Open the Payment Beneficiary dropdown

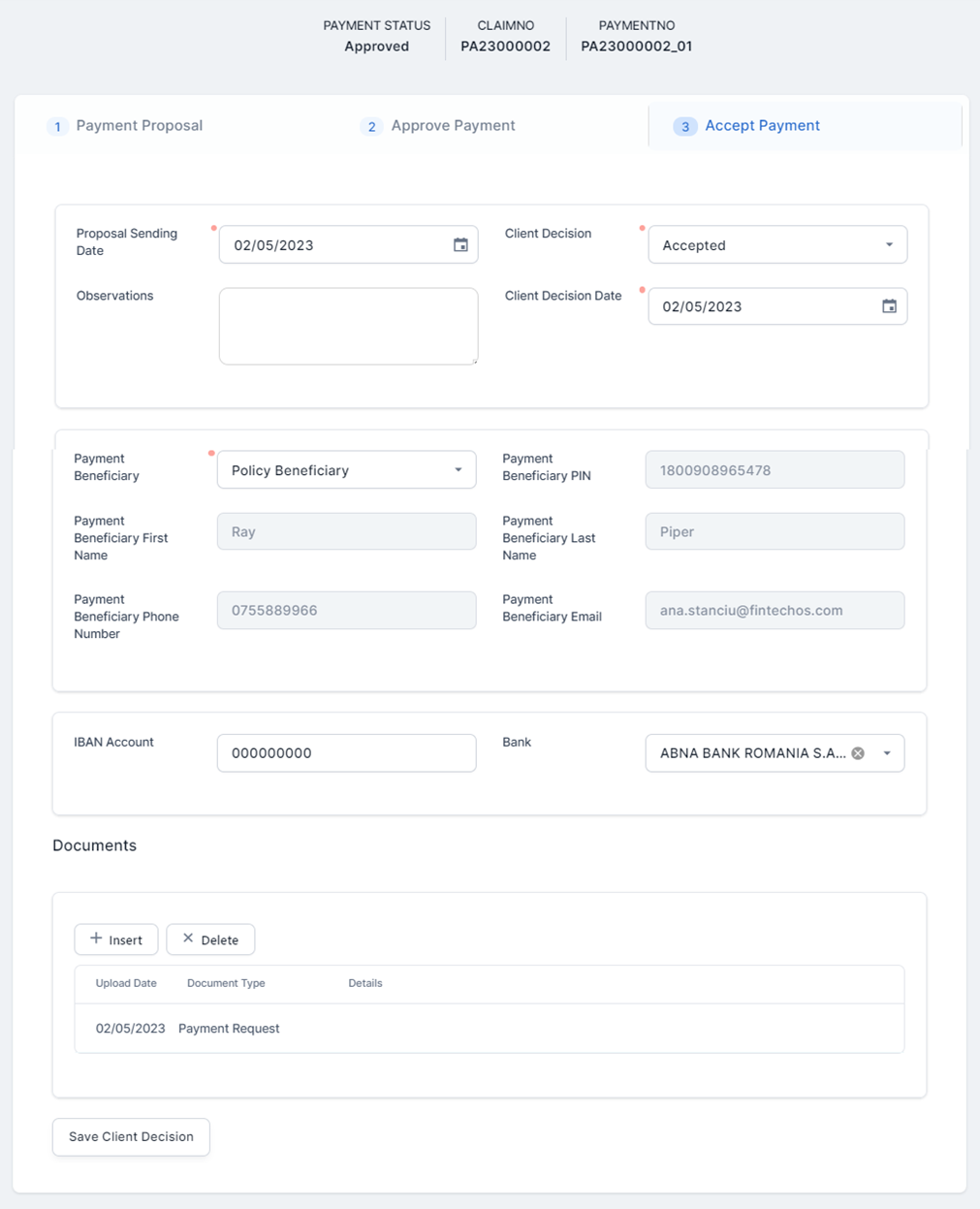pos(458,470)
